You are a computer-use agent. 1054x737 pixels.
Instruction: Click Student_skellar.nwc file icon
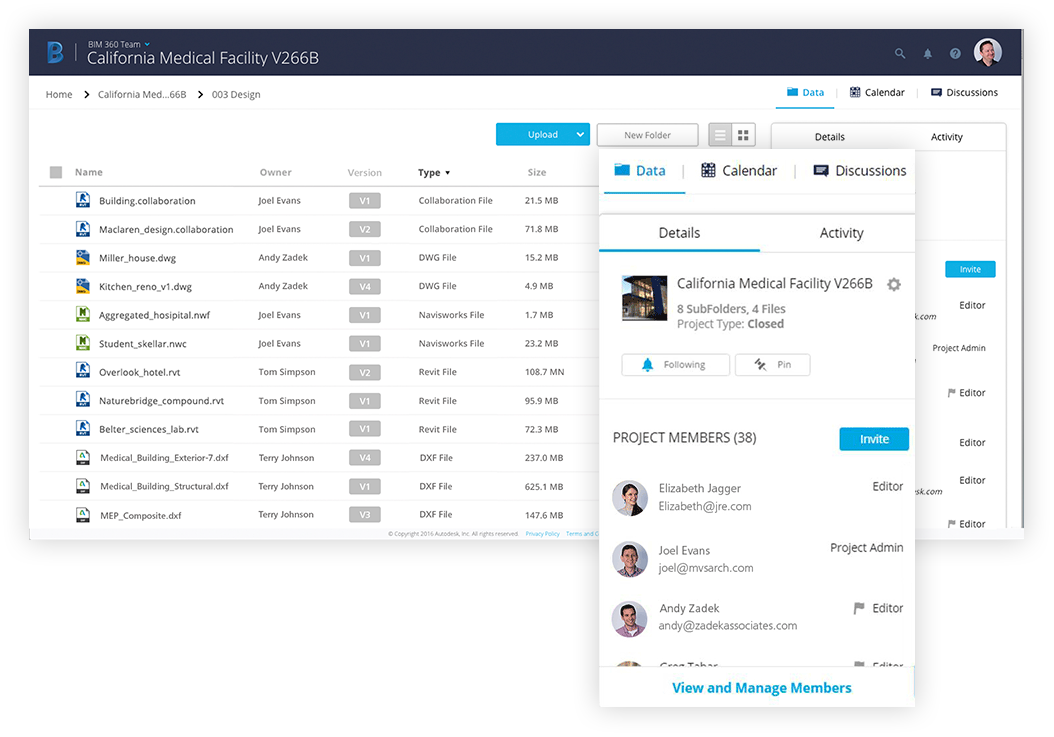point(83,343)
